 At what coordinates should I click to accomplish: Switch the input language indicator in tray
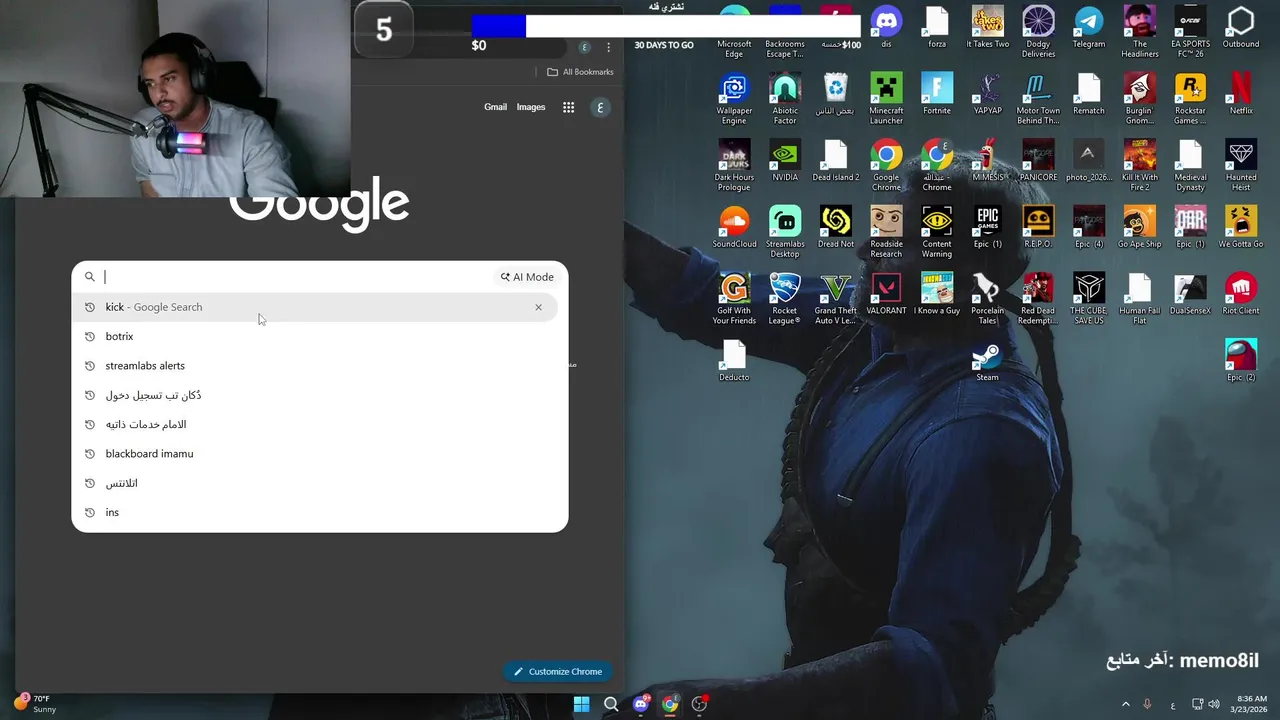[x=1173, y=704]
